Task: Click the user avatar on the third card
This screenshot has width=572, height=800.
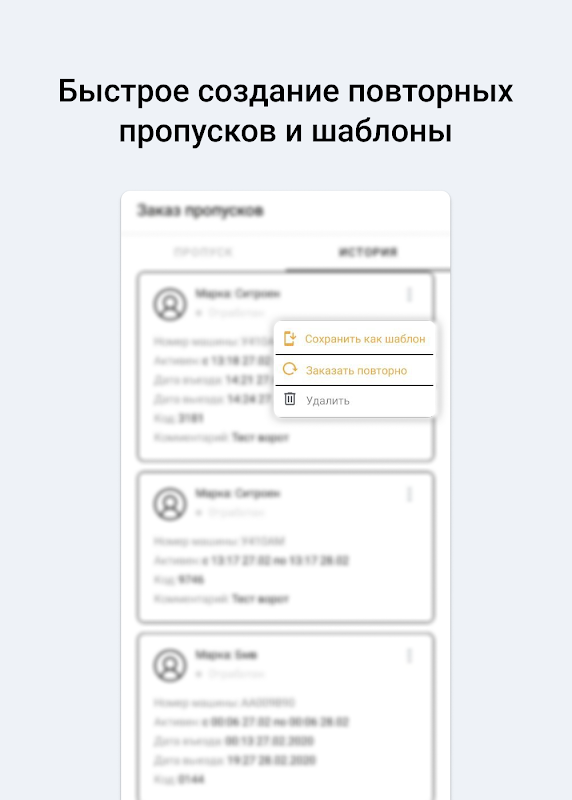Action: (x=170, y=665)
